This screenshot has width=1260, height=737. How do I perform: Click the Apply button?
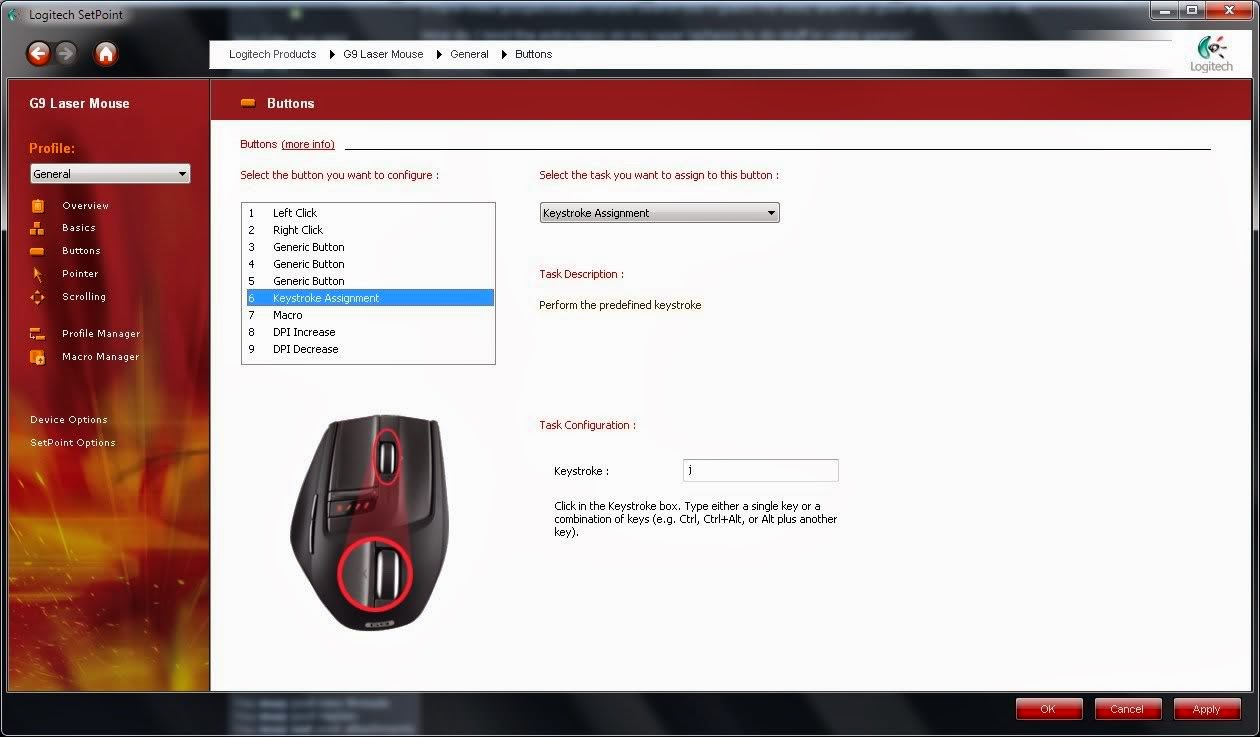point(1206,709)
